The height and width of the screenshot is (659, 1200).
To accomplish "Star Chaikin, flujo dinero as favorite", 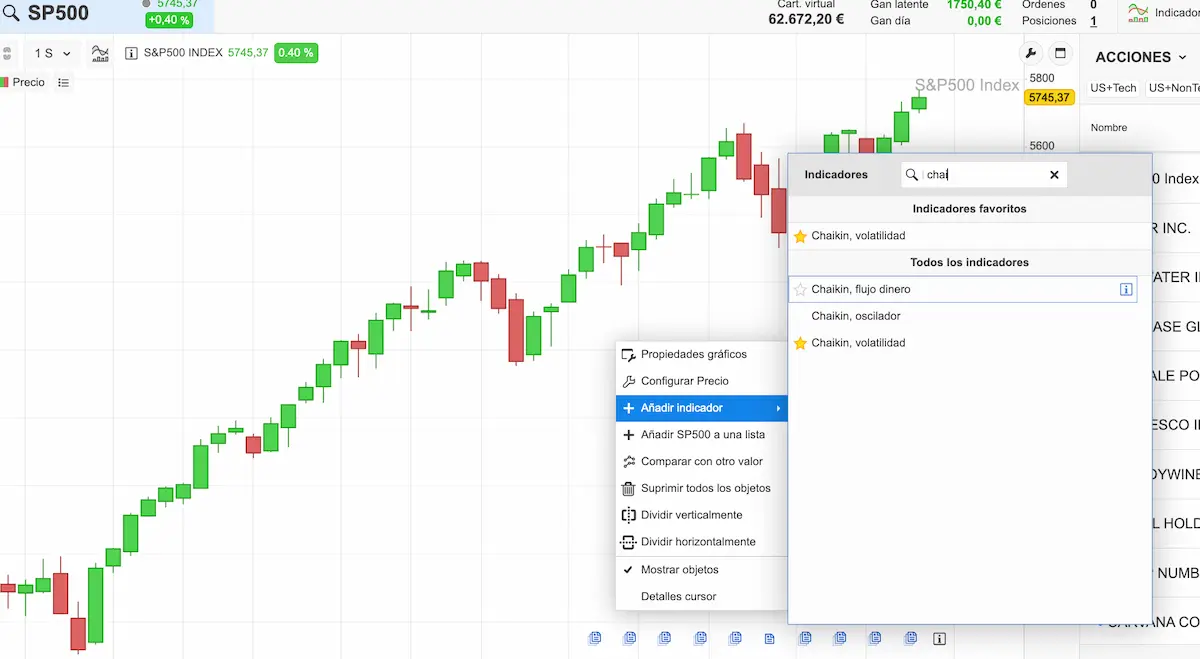I will coord(800,290).
